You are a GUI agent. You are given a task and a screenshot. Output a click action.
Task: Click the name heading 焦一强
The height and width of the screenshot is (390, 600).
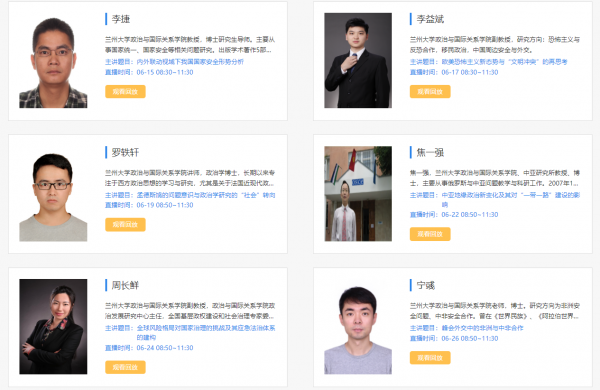pos(430,152)
